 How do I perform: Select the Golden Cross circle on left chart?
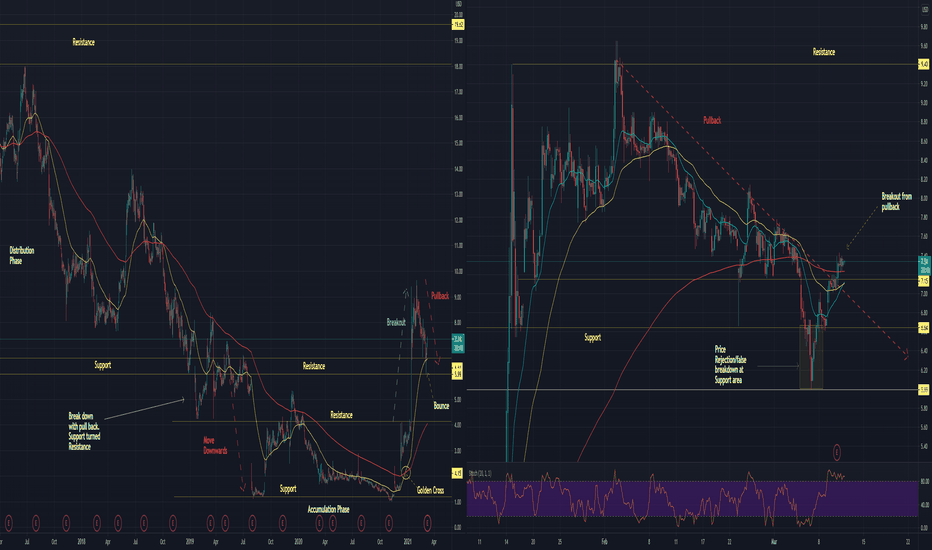click(x=406, y=473)
